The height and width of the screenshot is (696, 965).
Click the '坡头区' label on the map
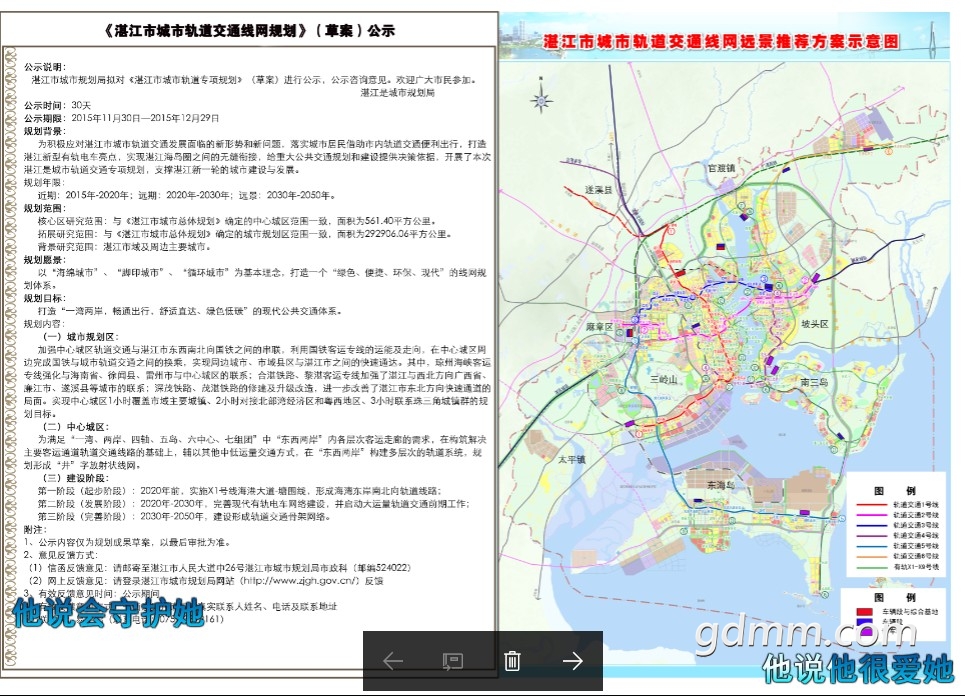click(814, 324)
